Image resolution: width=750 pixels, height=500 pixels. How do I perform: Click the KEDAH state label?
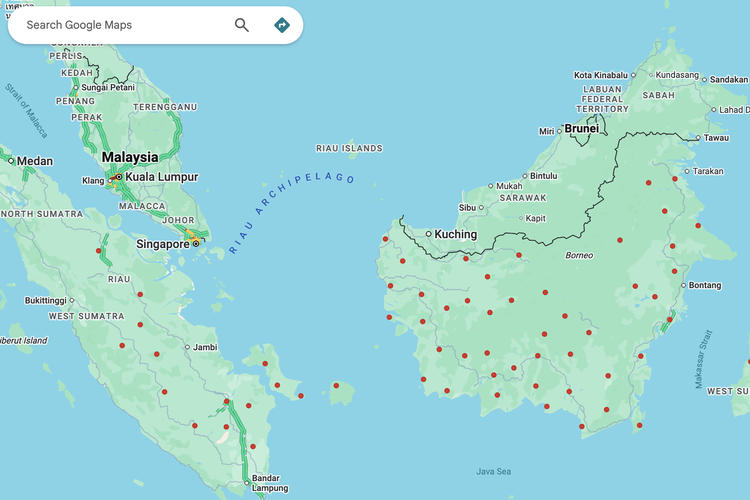point(77,73)
